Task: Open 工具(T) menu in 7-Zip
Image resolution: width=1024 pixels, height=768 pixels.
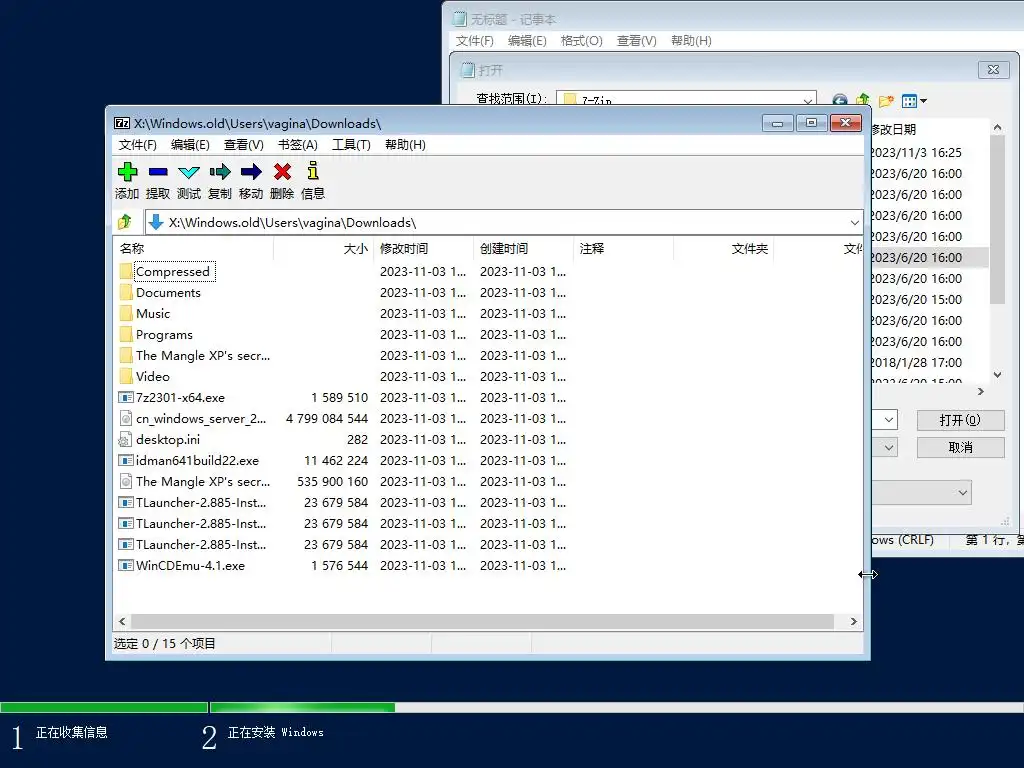Action: 351,144
